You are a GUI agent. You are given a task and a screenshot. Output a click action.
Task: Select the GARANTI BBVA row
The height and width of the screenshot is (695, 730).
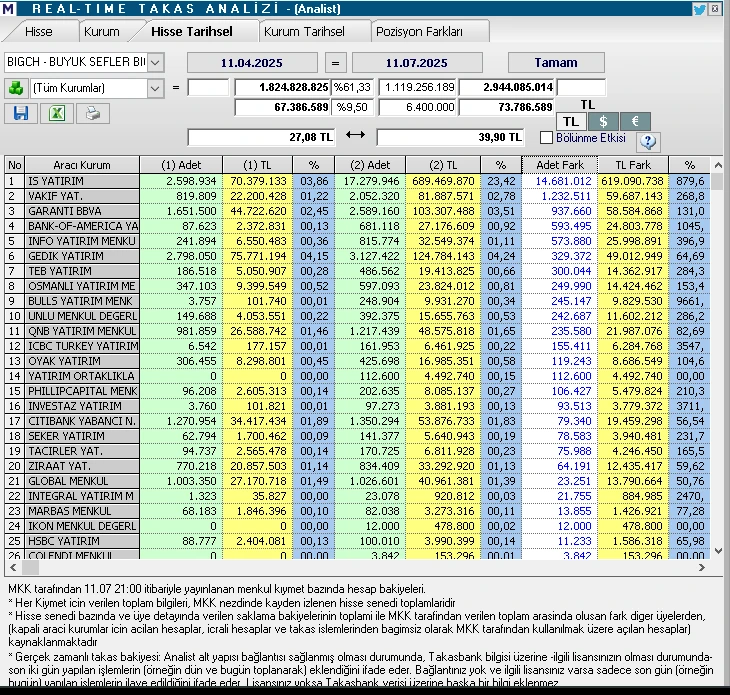tap(358, 211)
